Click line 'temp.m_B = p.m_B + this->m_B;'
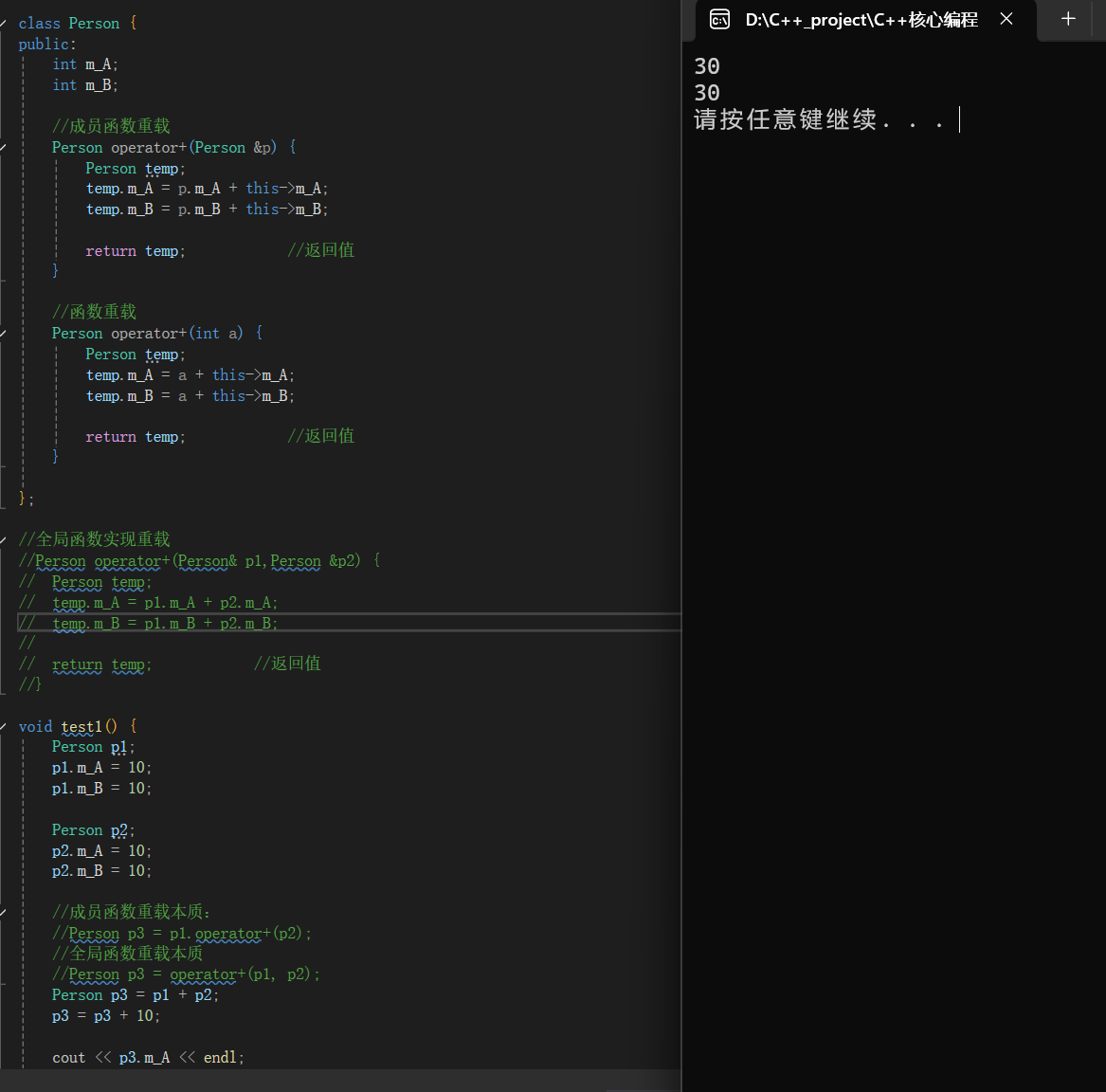Image resolution: width=1106 pixels, height=1092 pixels. coord(207,209)
